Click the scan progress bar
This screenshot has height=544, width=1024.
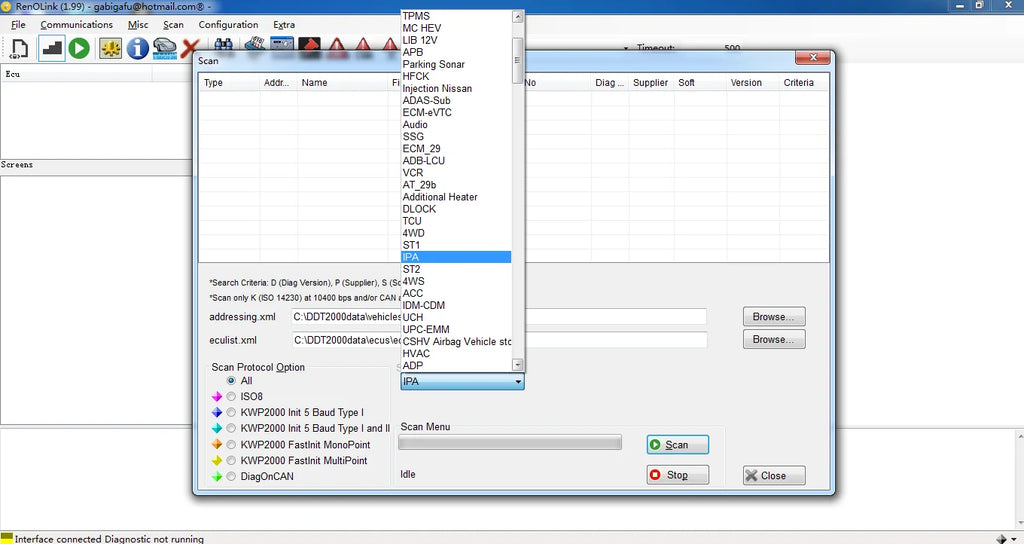(x=510, y=443)
